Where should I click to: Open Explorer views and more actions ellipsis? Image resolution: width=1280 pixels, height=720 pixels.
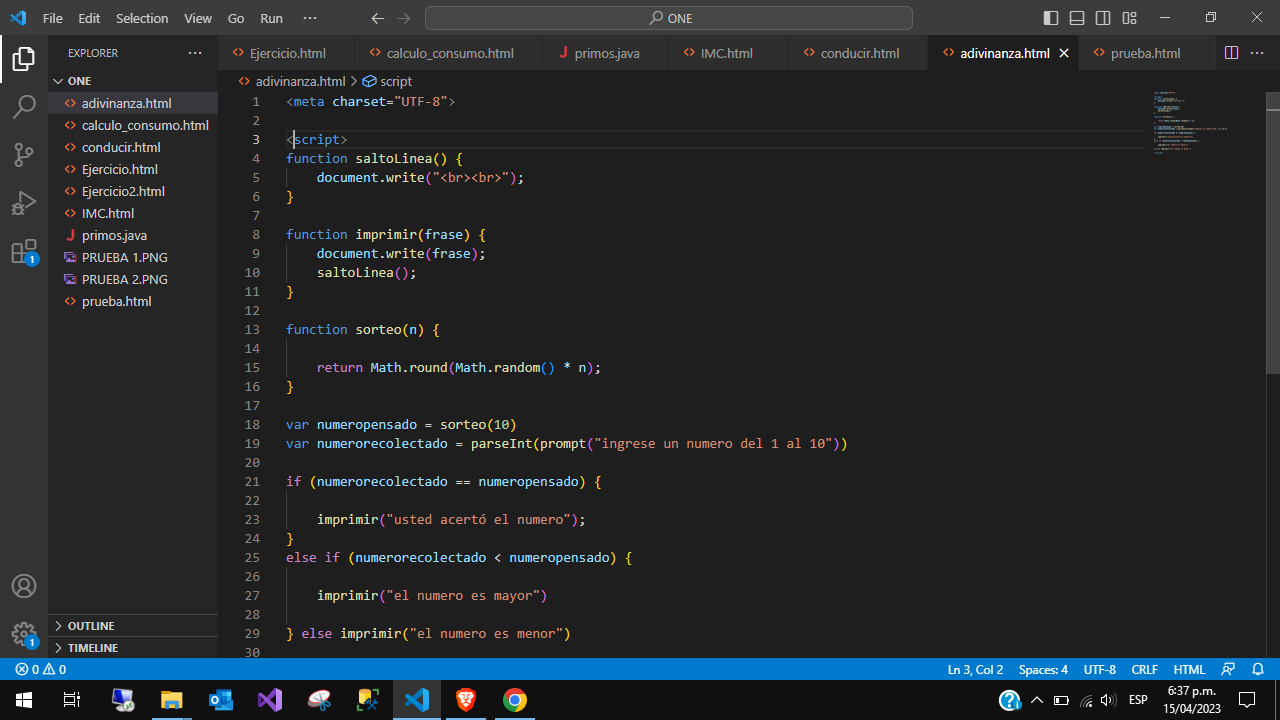194,53
